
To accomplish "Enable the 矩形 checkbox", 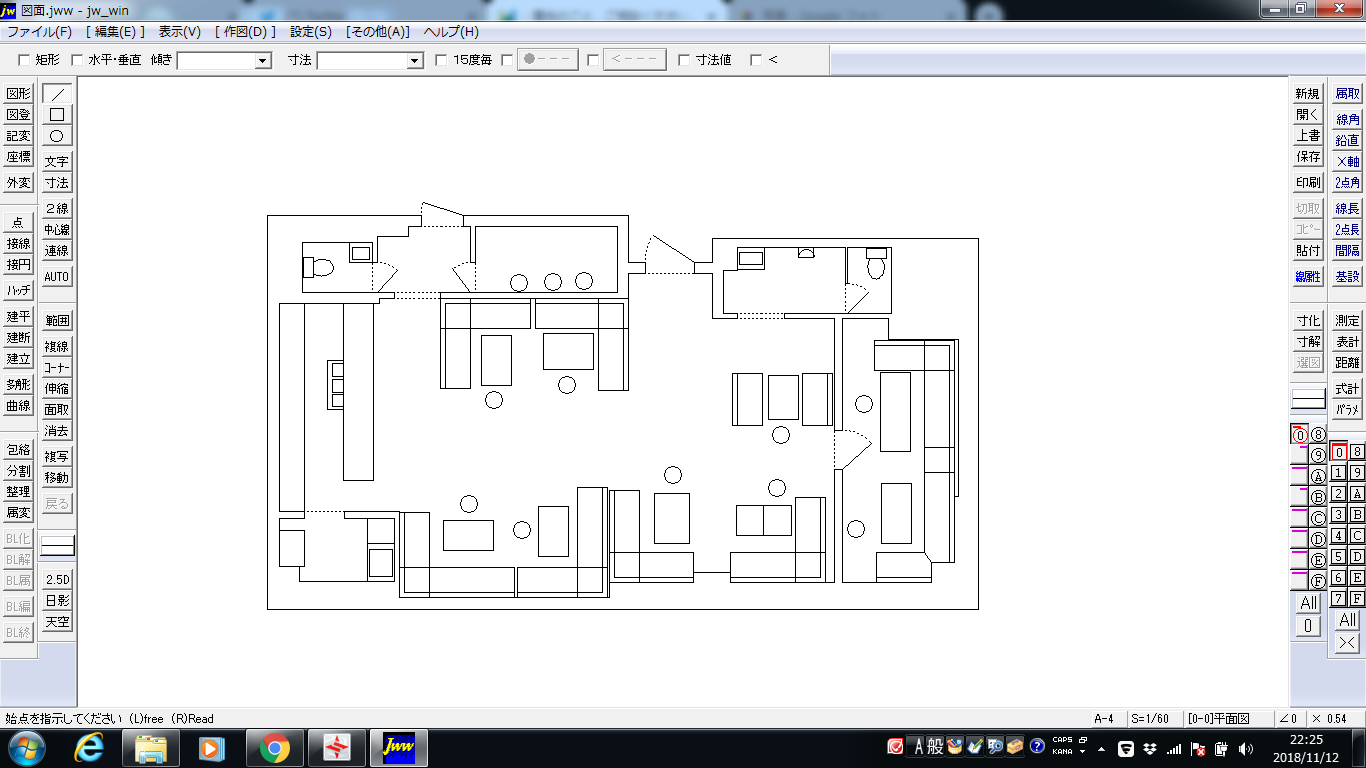I will (x=24, y=60).
